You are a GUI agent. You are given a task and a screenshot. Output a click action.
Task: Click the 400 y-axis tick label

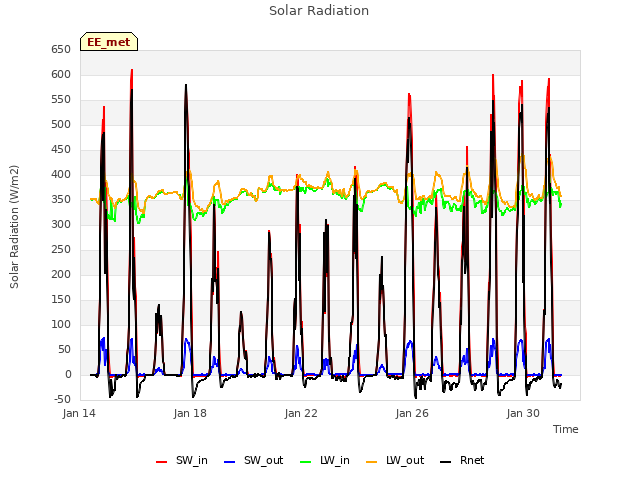coord(61,174)
